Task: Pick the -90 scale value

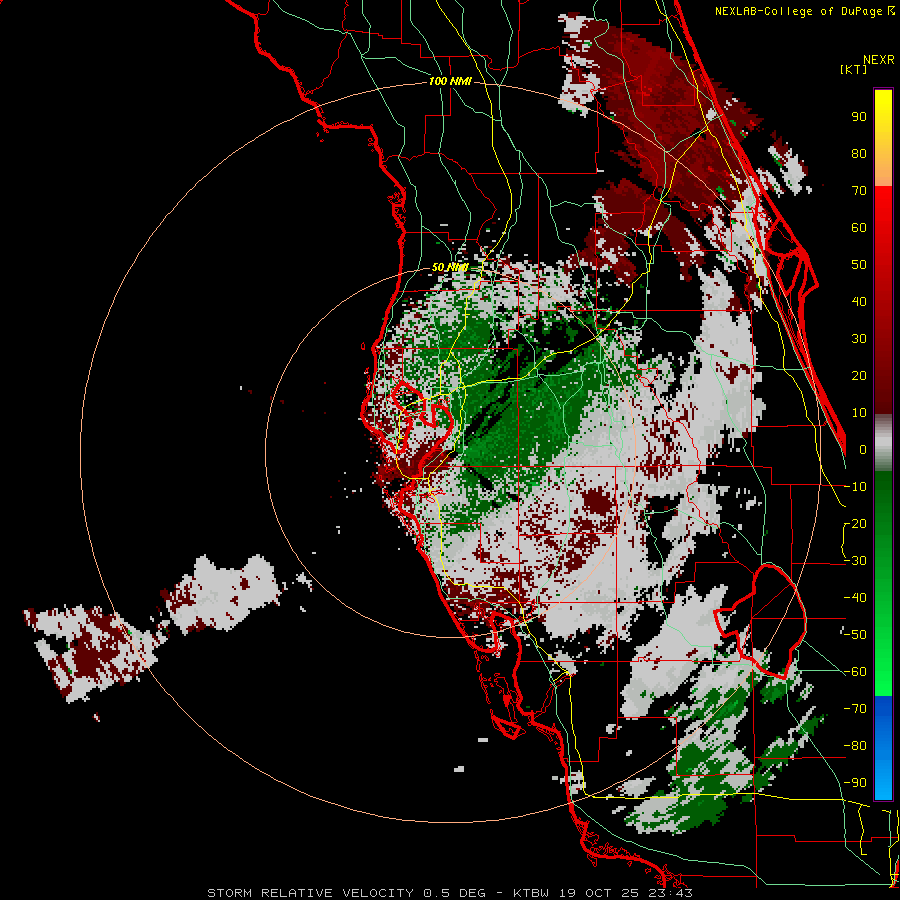Action: (x=855, y=783)
